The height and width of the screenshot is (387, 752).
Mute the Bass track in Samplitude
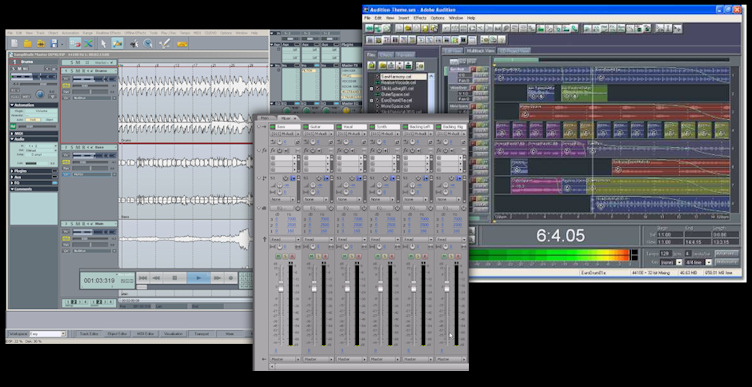(x=78, y=147)
